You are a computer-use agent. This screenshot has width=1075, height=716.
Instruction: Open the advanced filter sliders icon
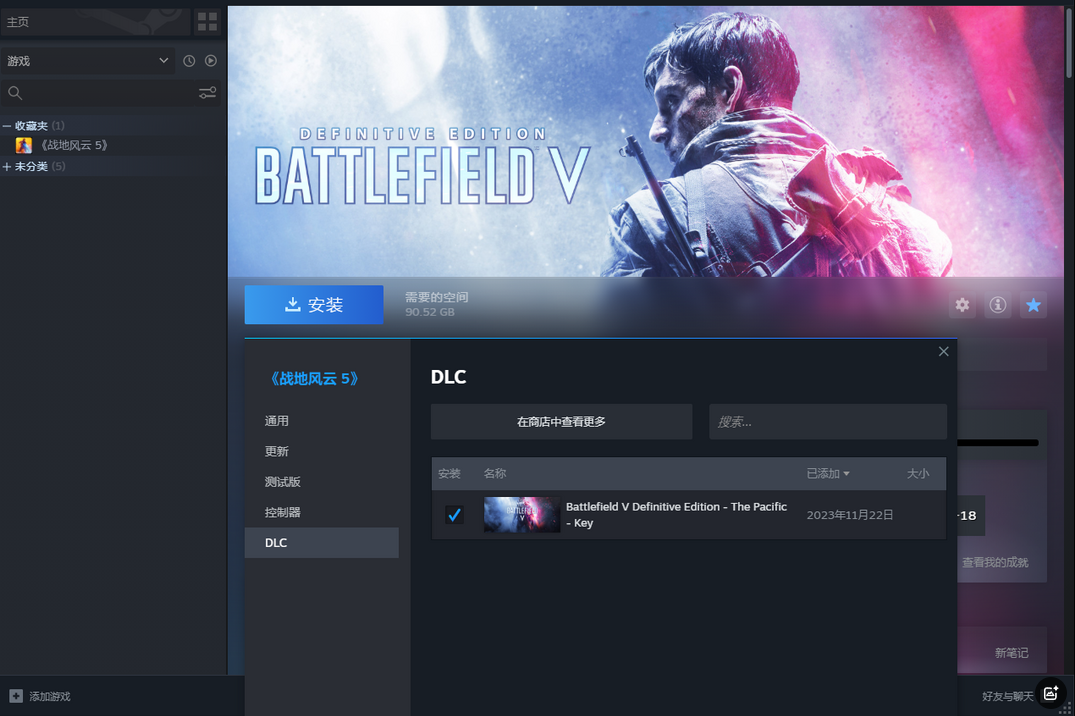208,93
